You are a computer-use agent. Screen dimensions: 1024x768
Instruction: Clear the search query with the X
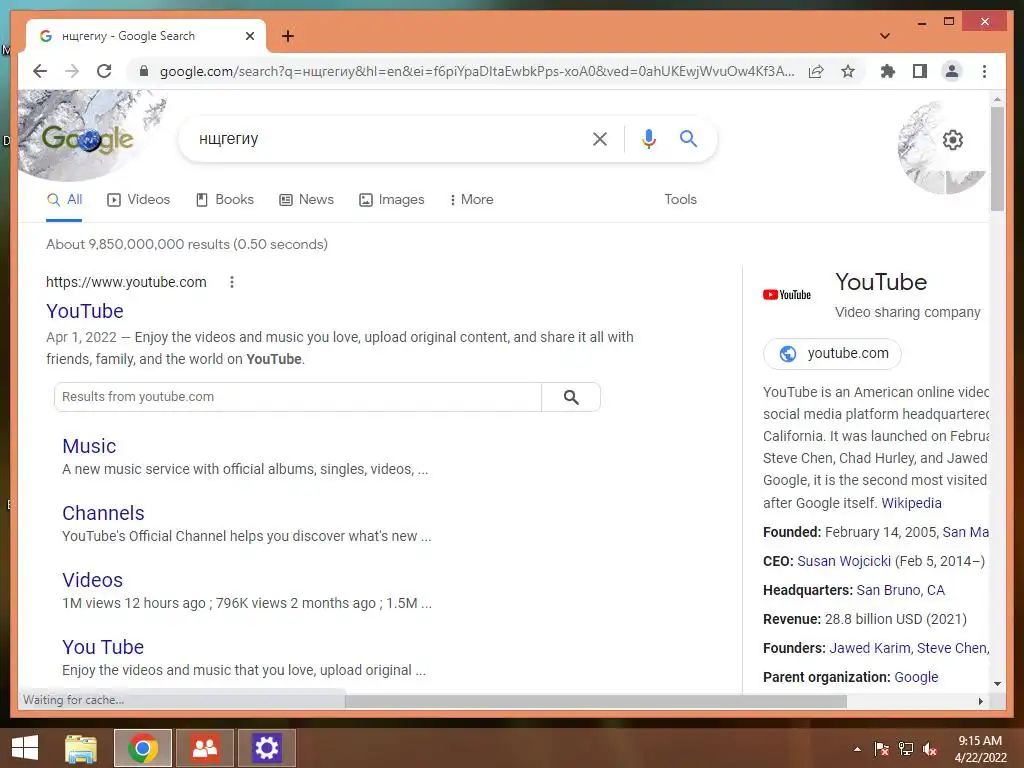click(600, 138)
